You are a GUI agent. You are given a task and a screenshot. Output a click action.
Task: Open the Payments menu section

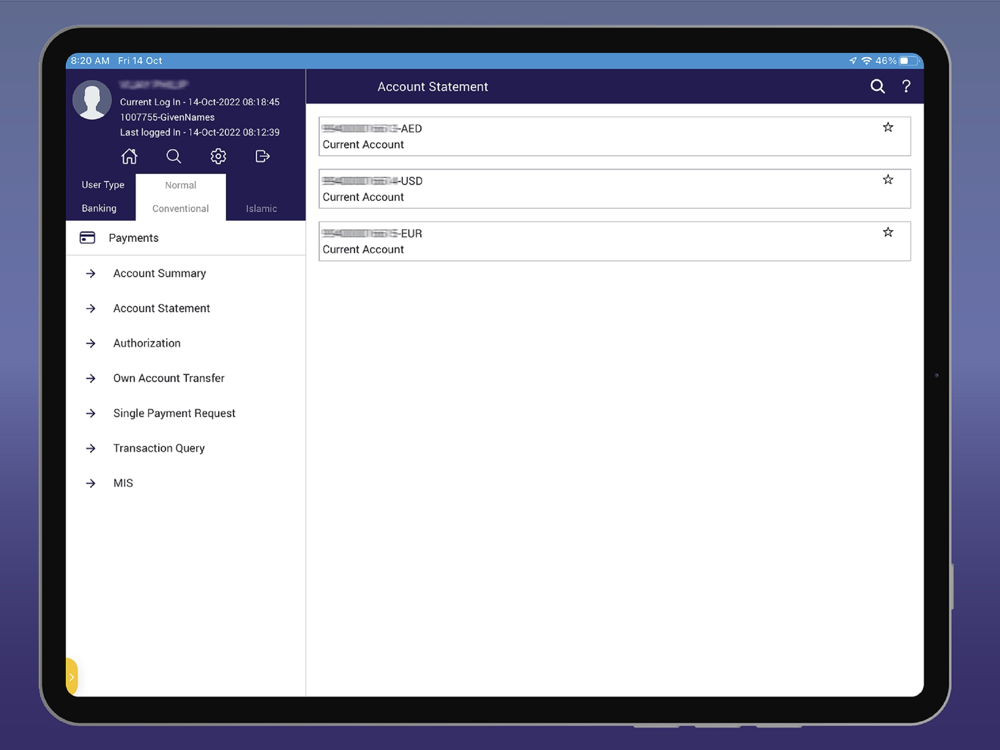pyautogui.click(x=186, y=238)
